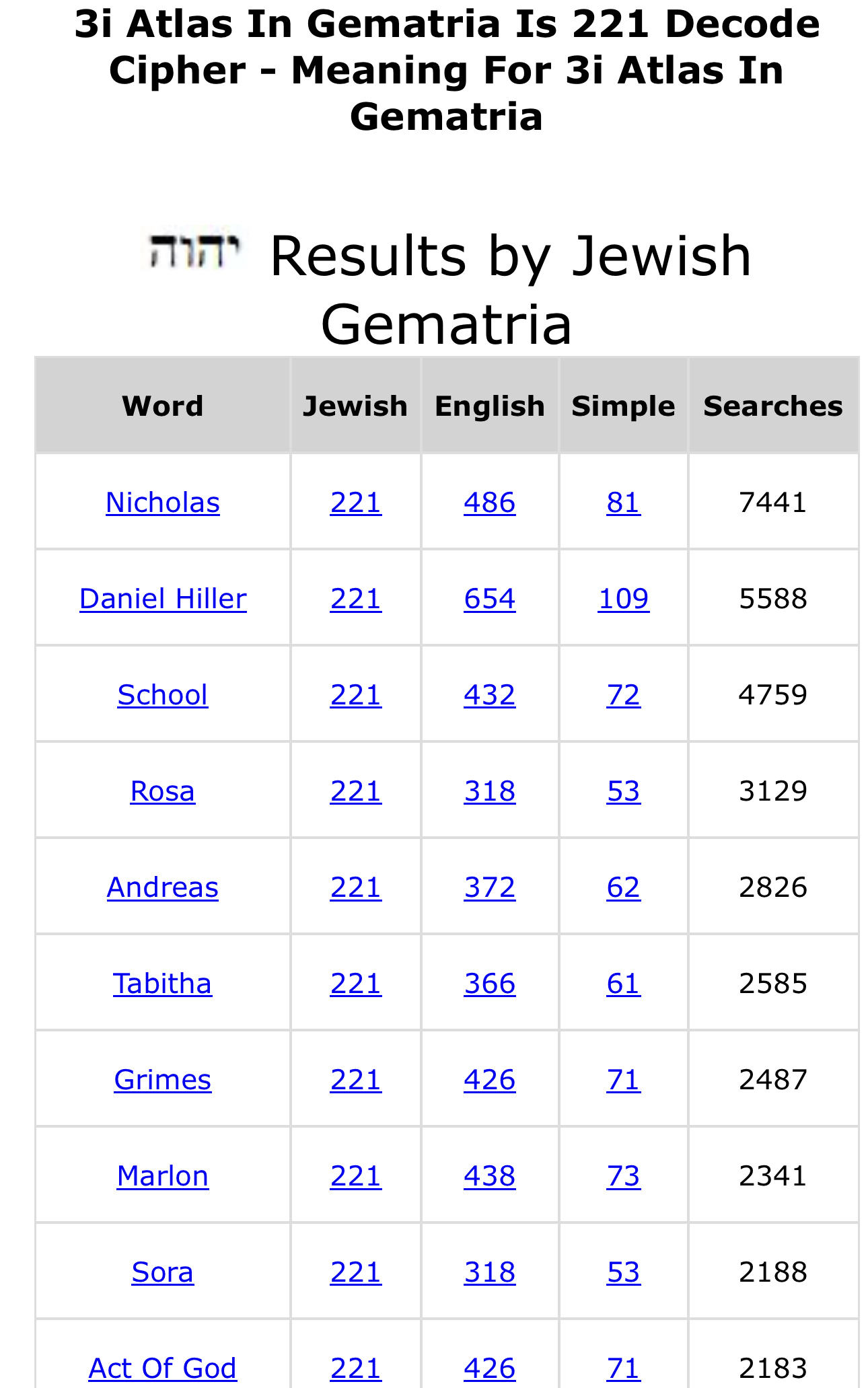The width and height of the screenshot is (868, 1388).
Task: Click School English value 432
Action: (x=490, y=695)
